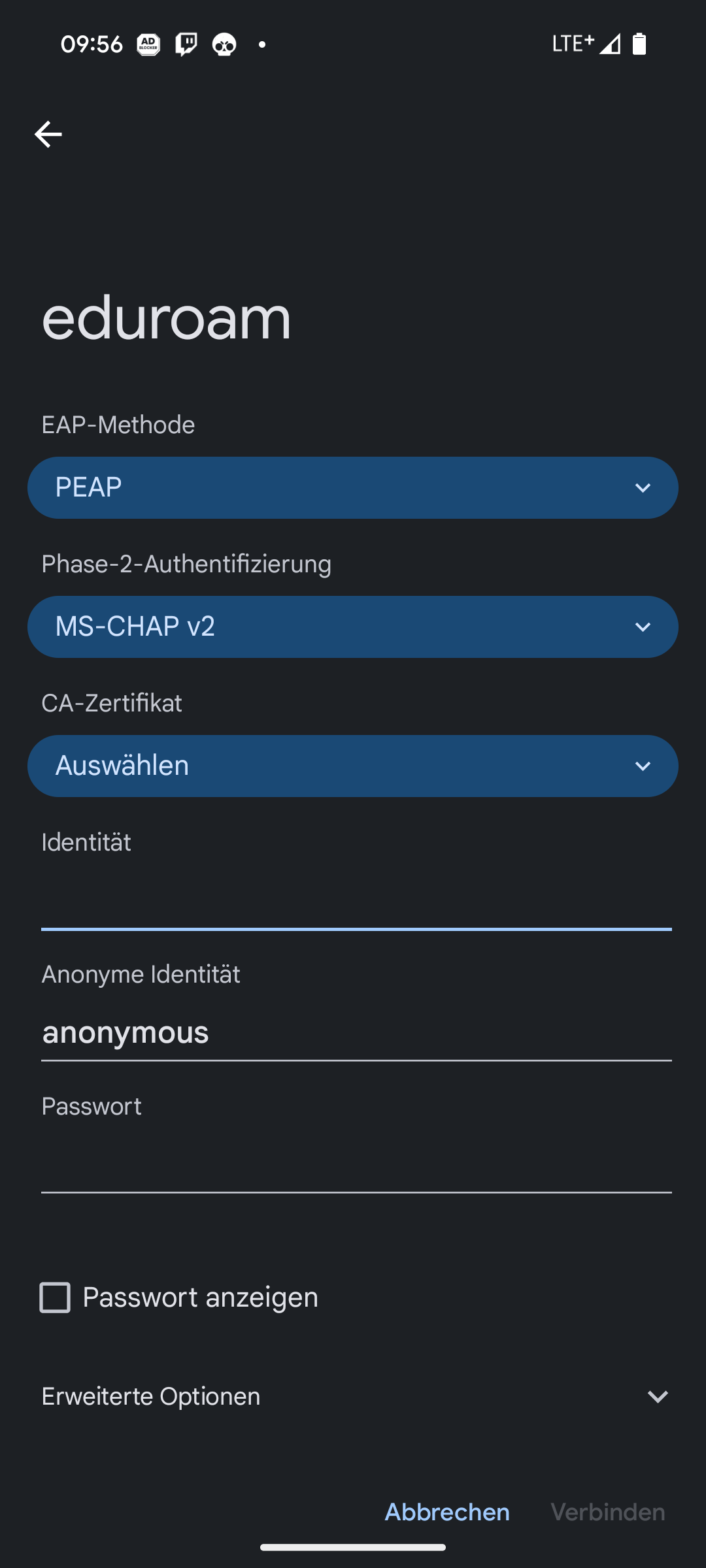Tap the Verbinden button
Screen dimensions: 706x1568
[x=608, y=1512]
